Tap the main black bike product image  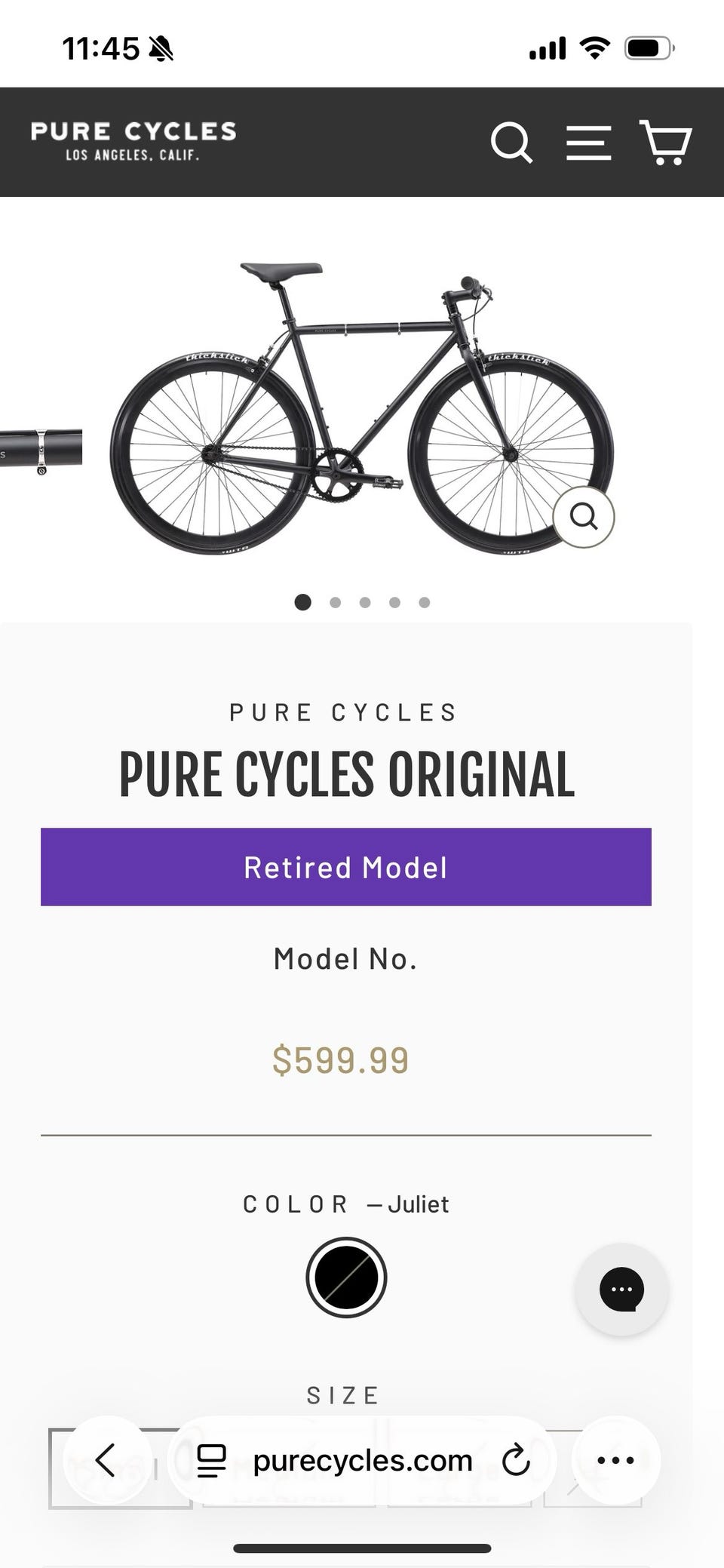pos(362,408)
